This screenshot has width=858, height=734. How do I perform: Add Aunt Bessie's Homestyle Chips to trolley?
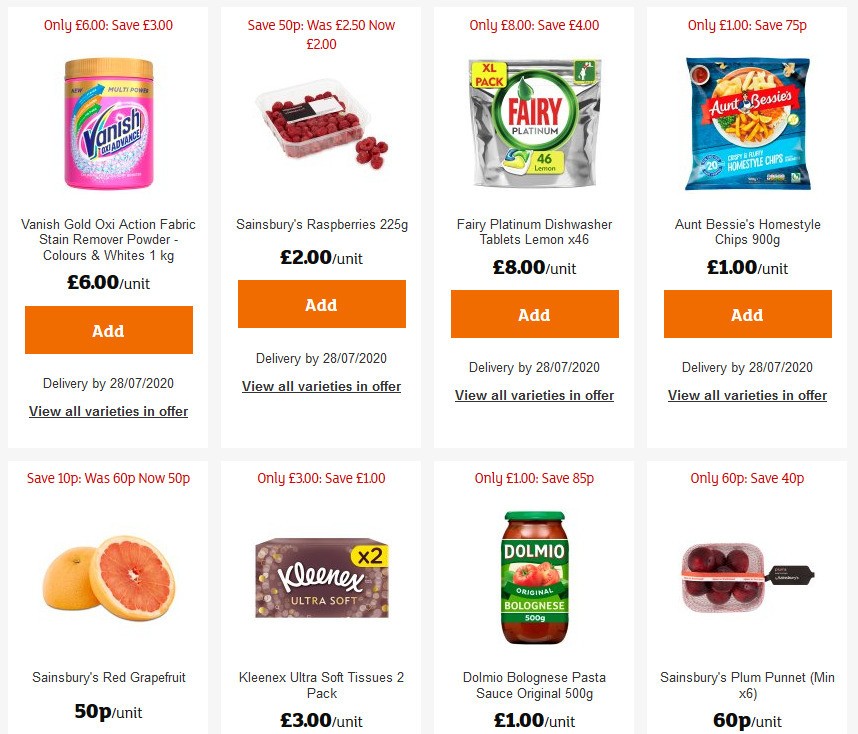tap(747, 314)
